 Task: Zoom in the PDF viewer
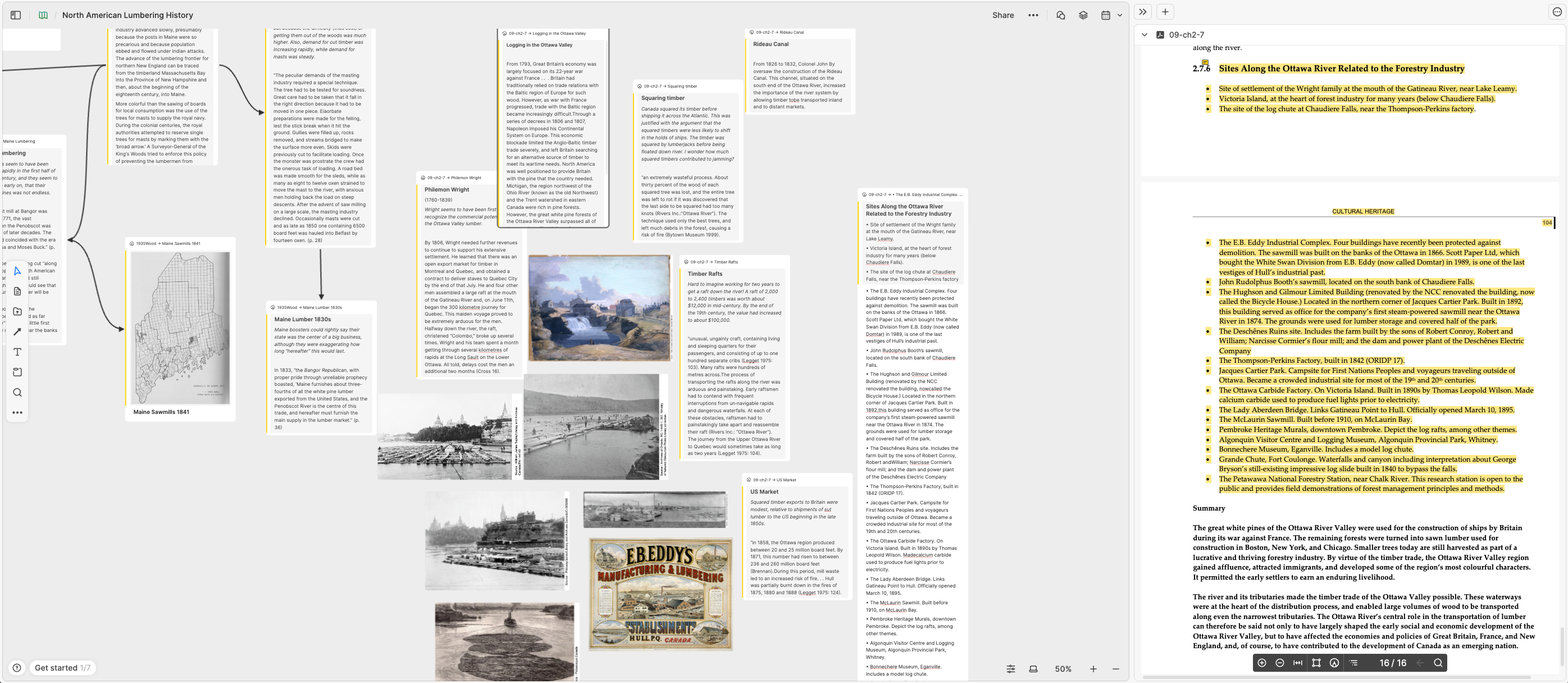coord(1262,663)
